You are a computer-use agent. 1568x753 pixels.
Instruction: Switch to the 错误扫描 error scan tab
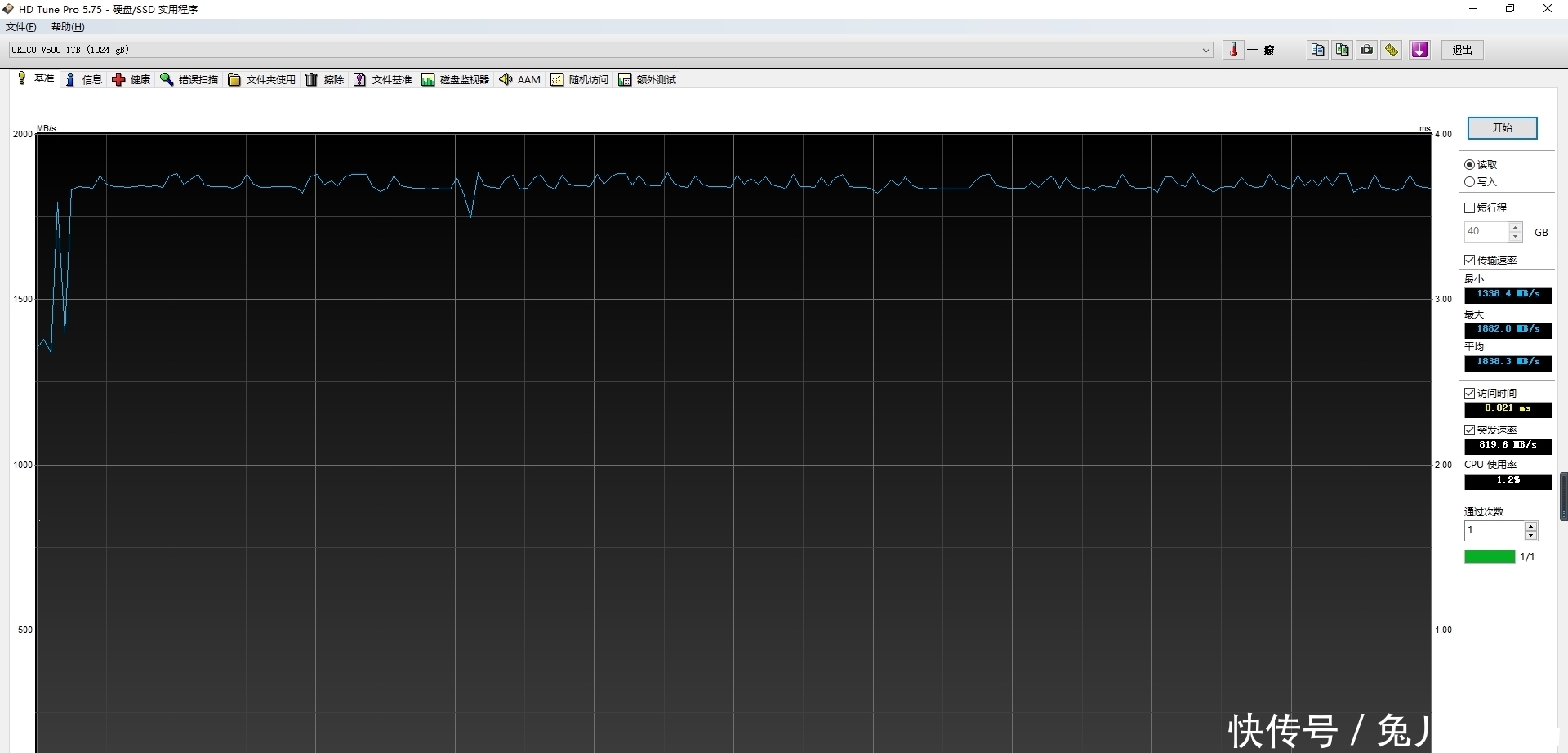pyautogui.click(x=189, y=79)
